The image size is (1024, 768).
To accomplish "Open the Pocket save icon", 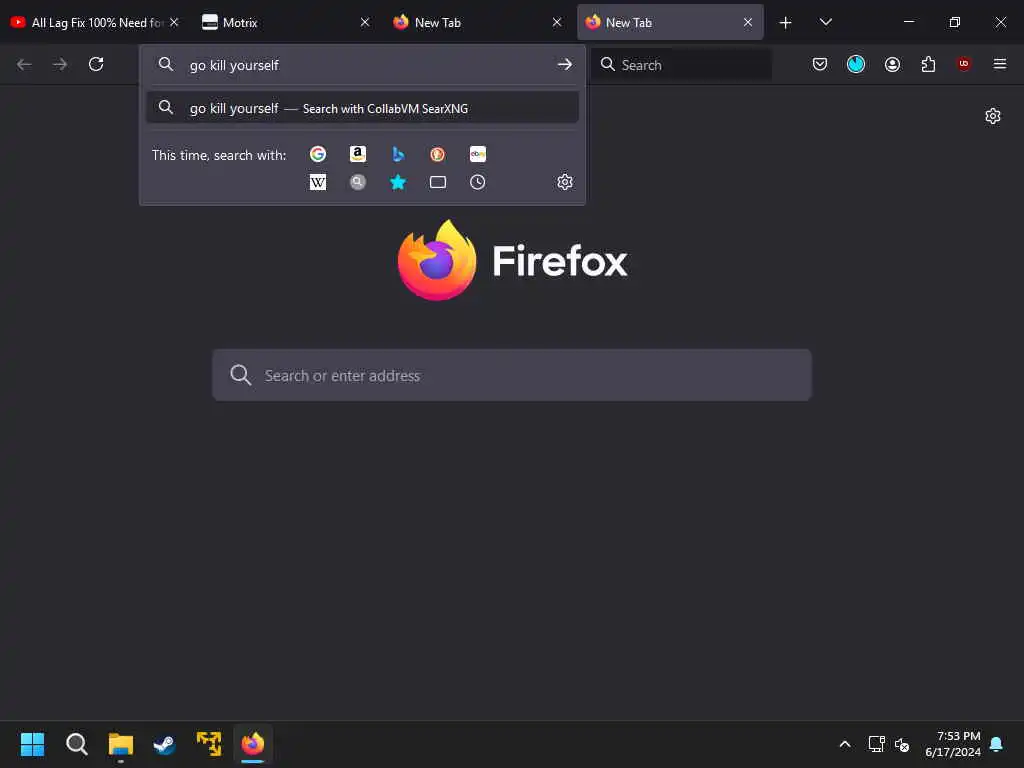I will [820, 64].
